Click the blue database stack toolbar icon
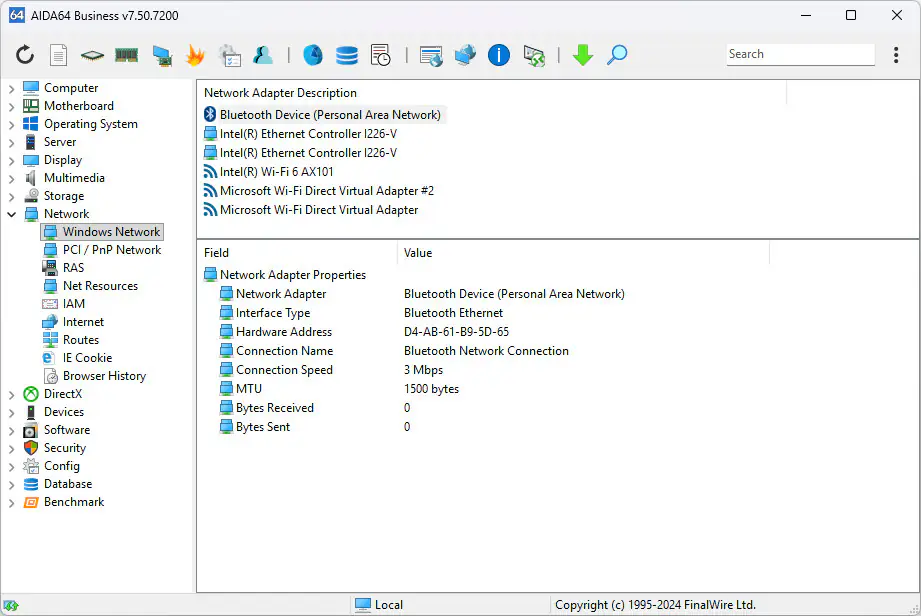921x616 pixels. pyautogui.click(x=347, y=55)
